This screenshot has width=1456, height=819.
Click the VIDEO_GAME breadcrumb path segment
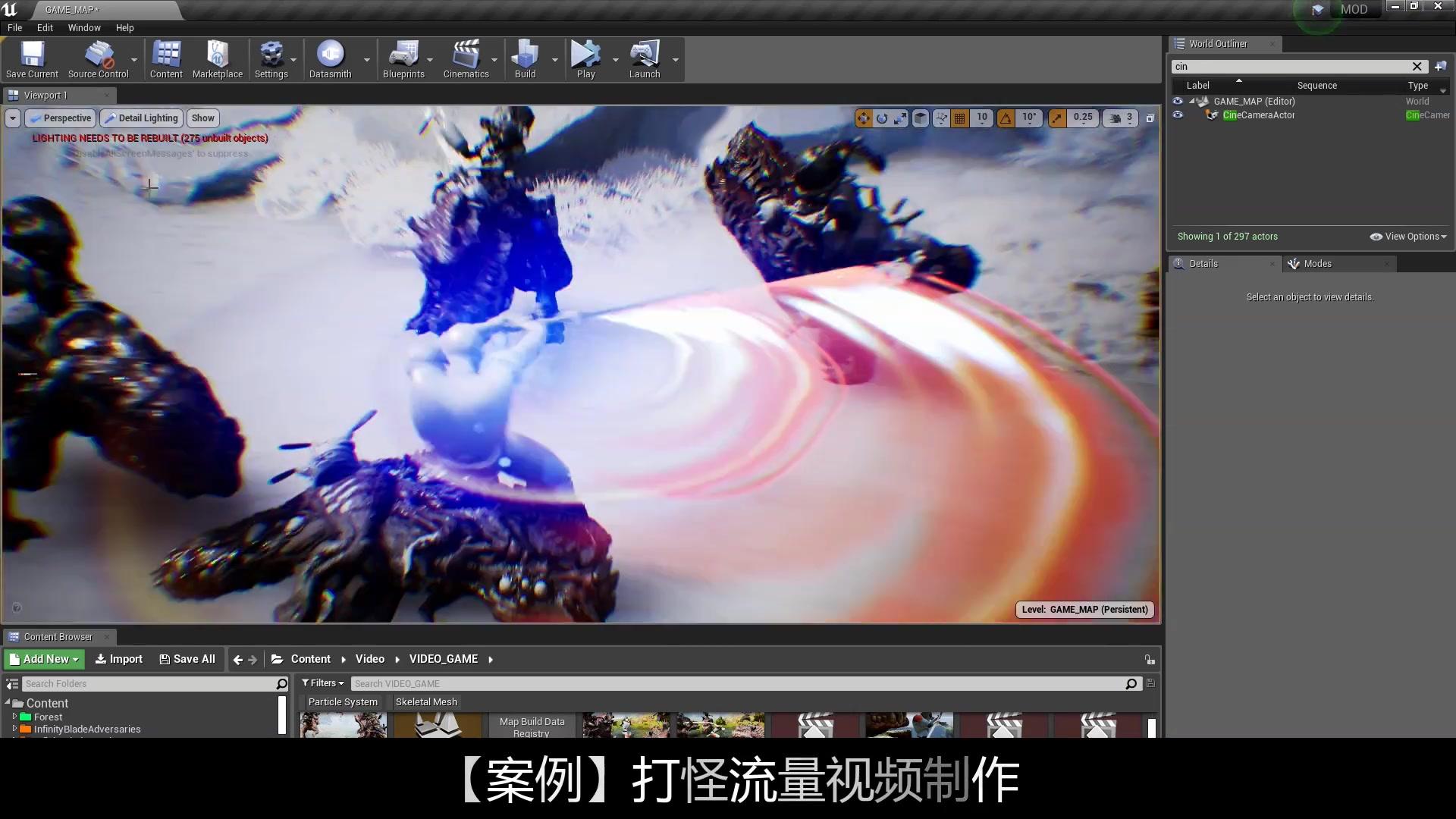444,660
